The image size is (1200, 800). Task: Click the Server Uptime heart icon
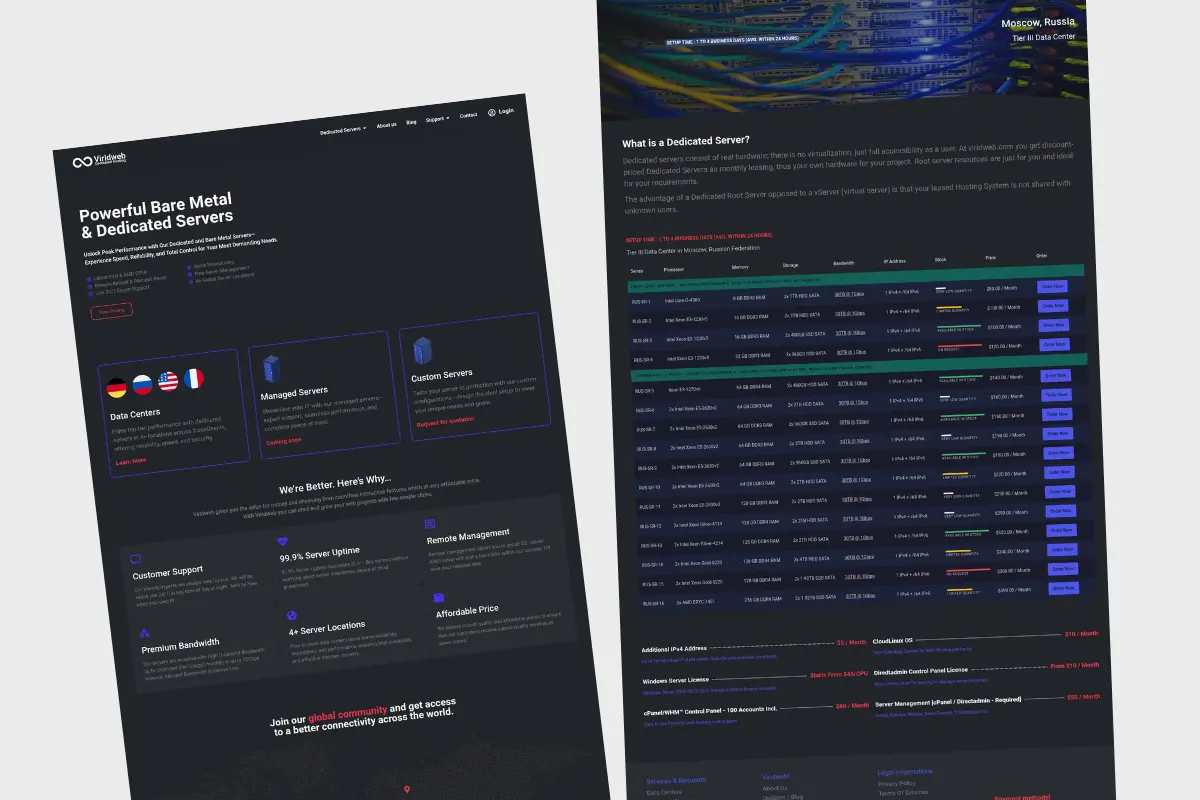coord(283,541)
